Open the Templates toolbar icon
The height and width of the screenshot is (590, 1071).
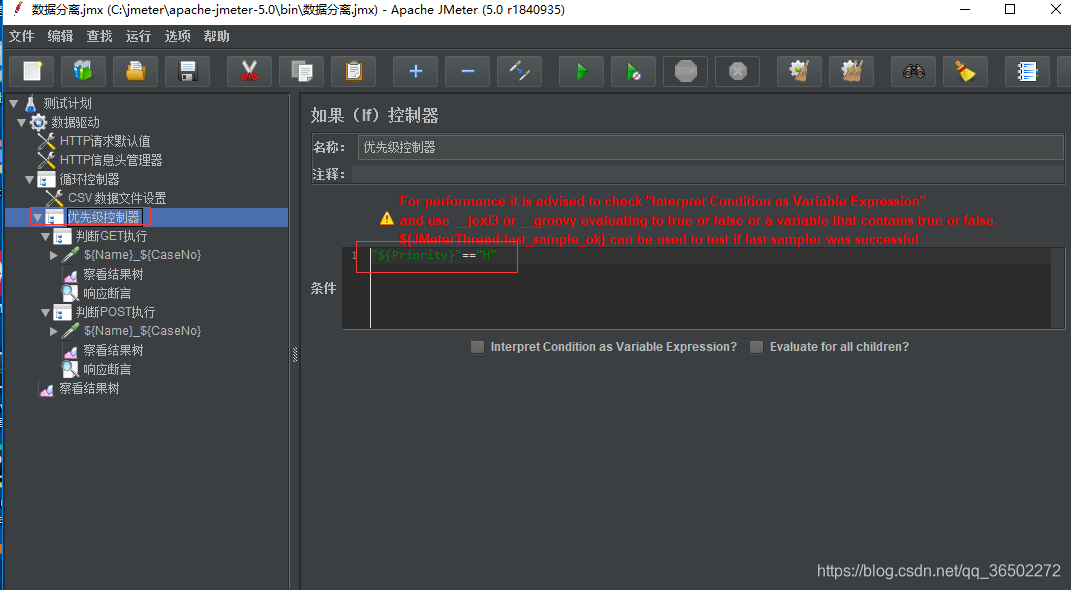[83, 71]
